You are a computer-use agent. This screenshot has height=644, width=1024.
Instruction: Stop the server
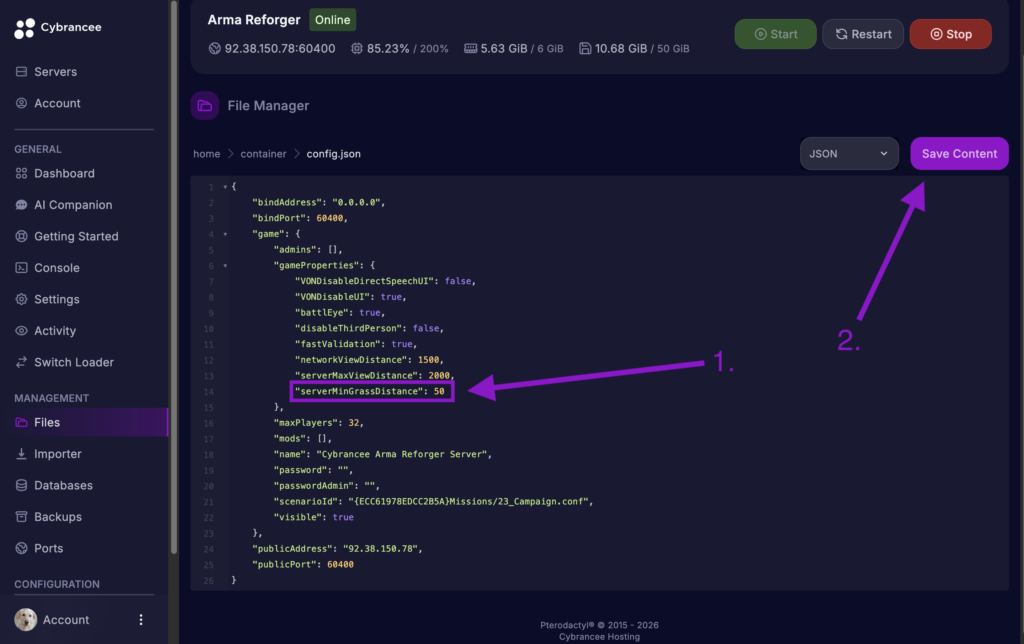(x=950, y=34)
